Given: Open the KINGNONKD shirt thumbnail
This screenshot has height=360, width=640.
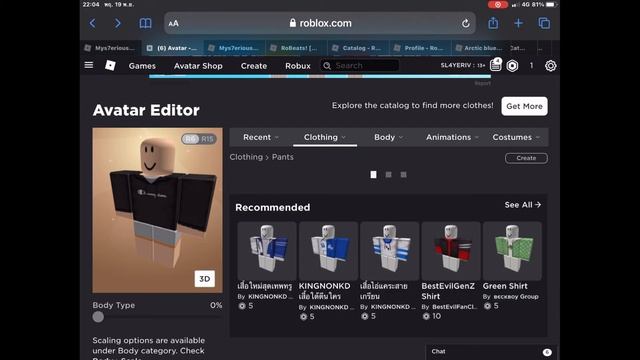Looking at the screenshot, I should 329,251.
